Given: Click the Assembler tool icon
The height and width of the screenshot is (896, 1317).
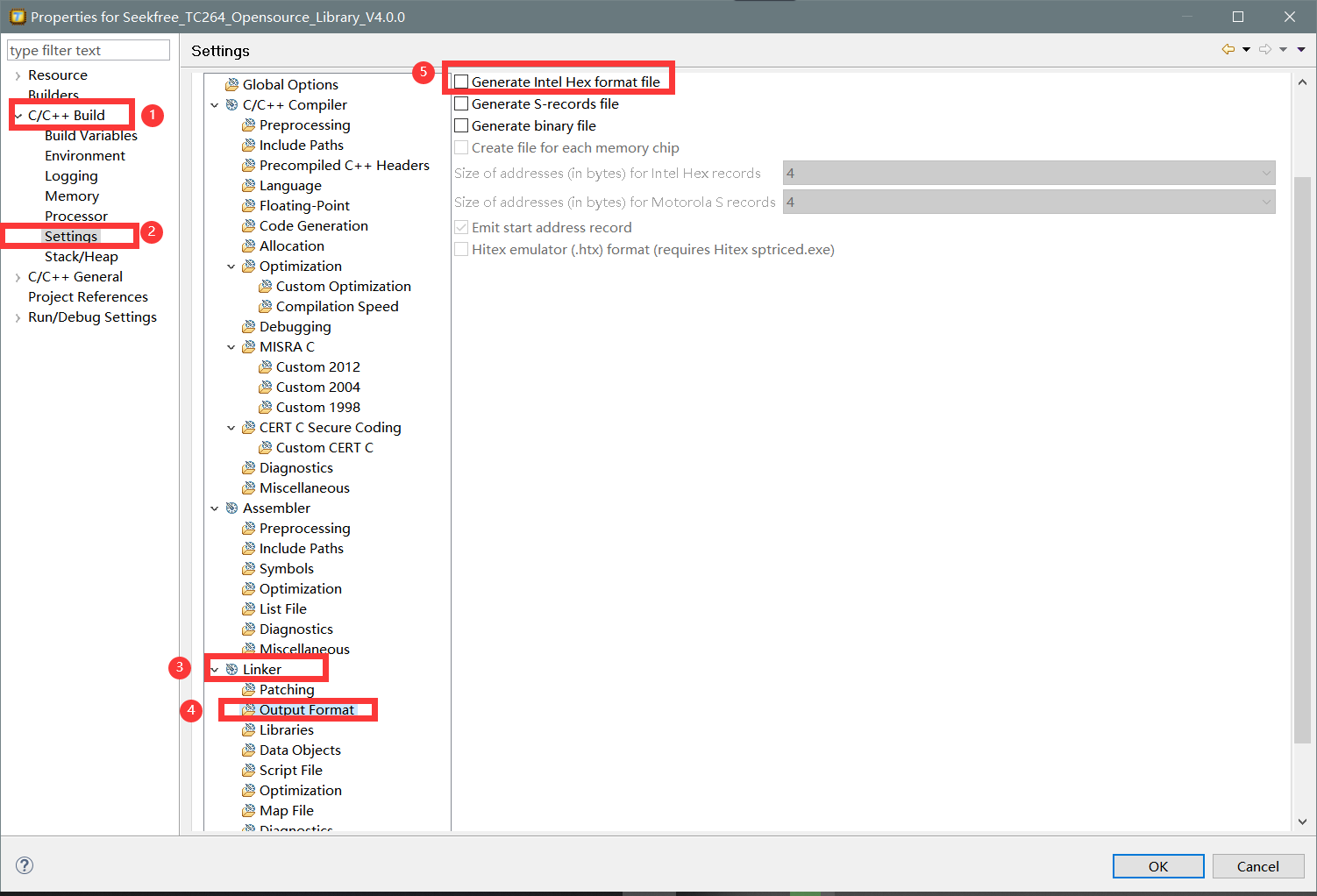Looking at the screenshot, I should [231, 508].
